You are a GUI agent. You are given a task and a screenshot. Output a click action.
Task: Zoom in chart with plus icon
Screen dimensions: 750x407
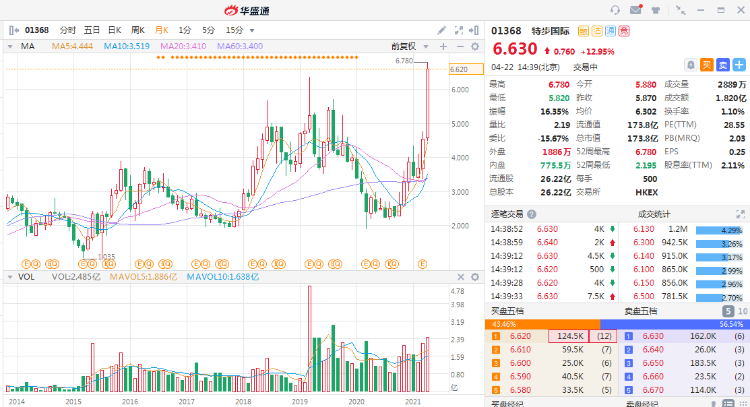443,46
